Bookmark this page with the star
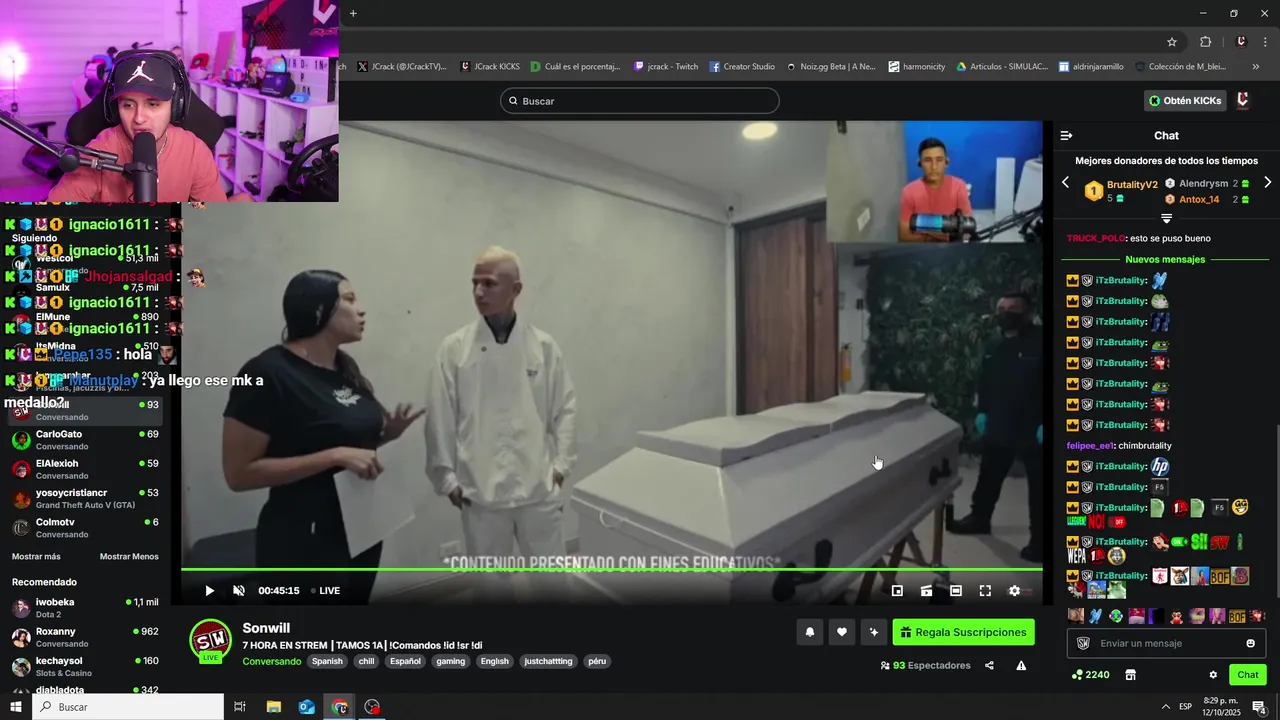The height and width of the screenshot is (720, 1280). click(1172, 42)
